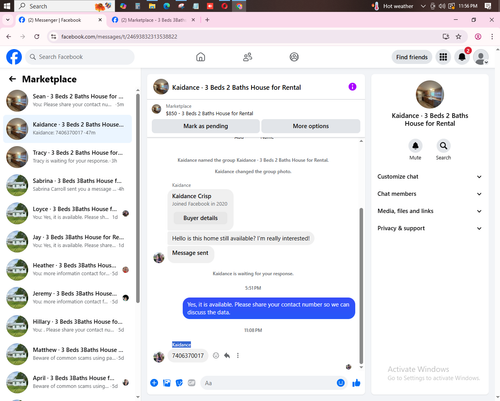
Task: Open a new browser tab
Action: point(207,20)
